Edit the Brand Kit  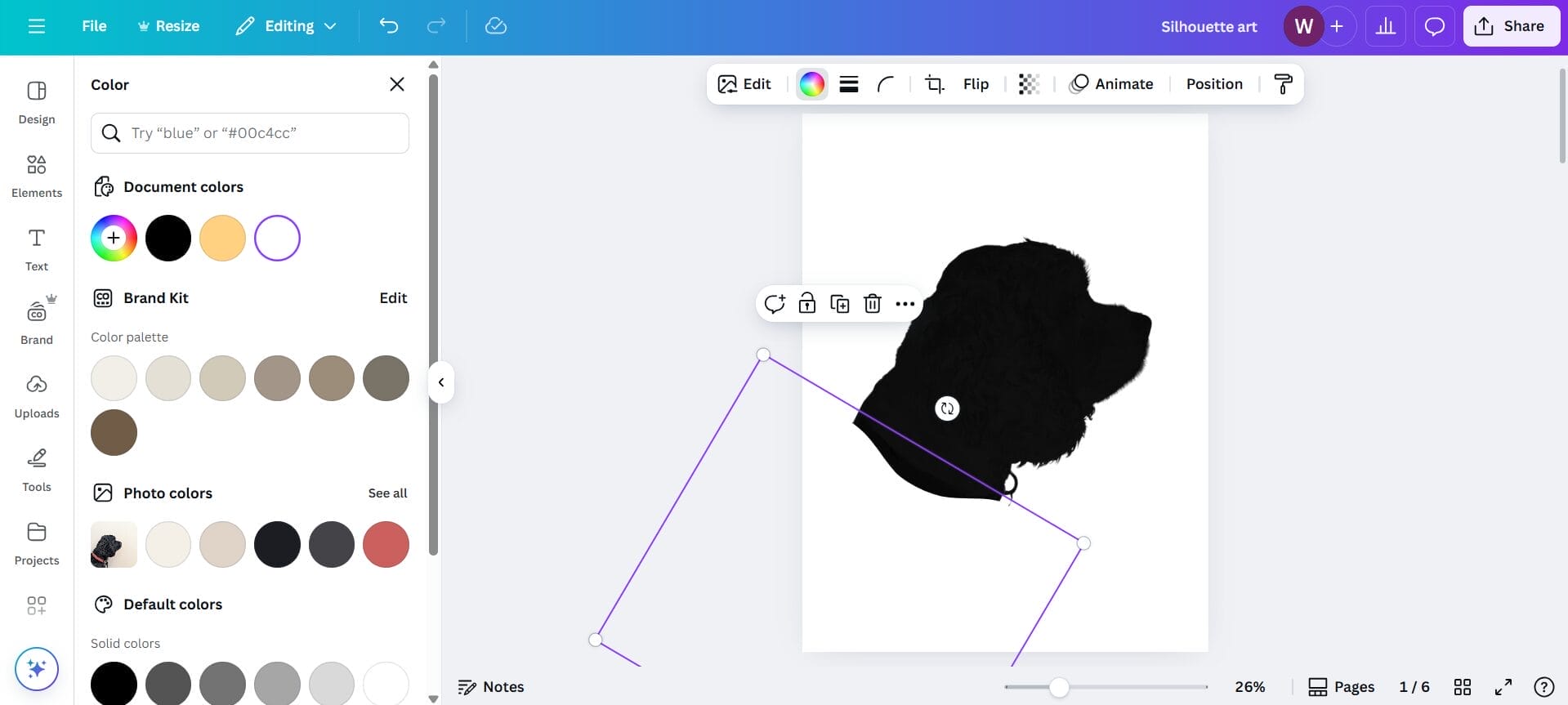(x=393, y=298)
